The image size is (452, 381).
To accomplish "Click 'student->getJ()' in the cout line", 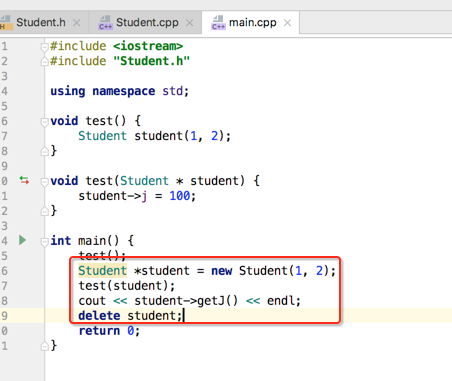I will click(x=186, y=301).
